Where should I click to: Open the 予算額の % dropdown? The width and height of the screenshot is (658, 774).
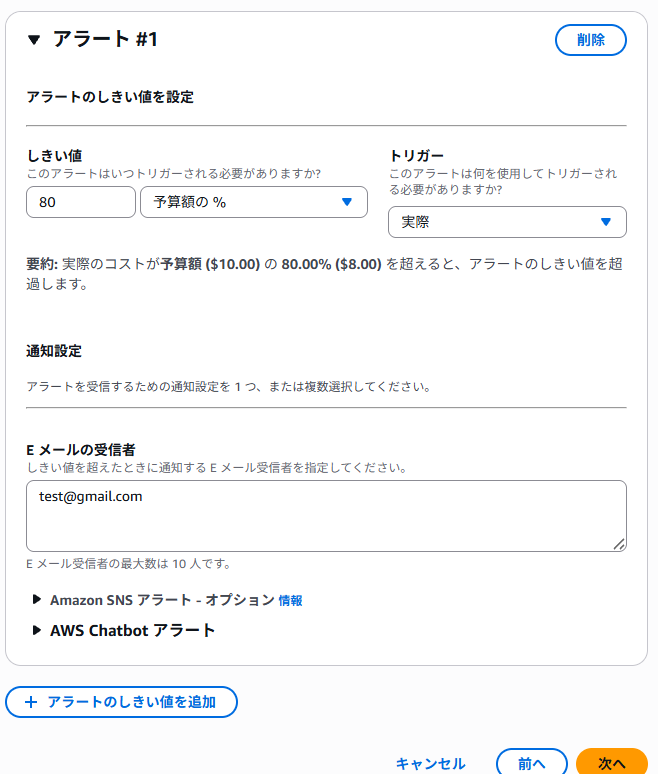click(x=254, y=202)
